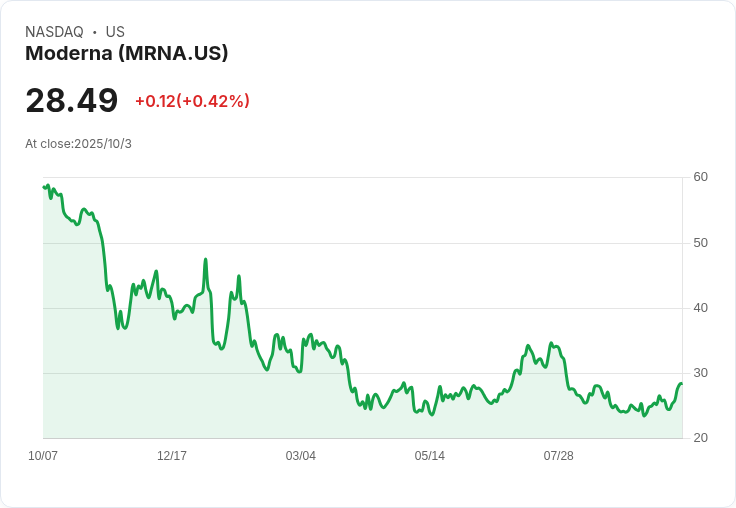Click the mid-July peak before 07/28
Screen dimensions: 736x508
[552, 343]
